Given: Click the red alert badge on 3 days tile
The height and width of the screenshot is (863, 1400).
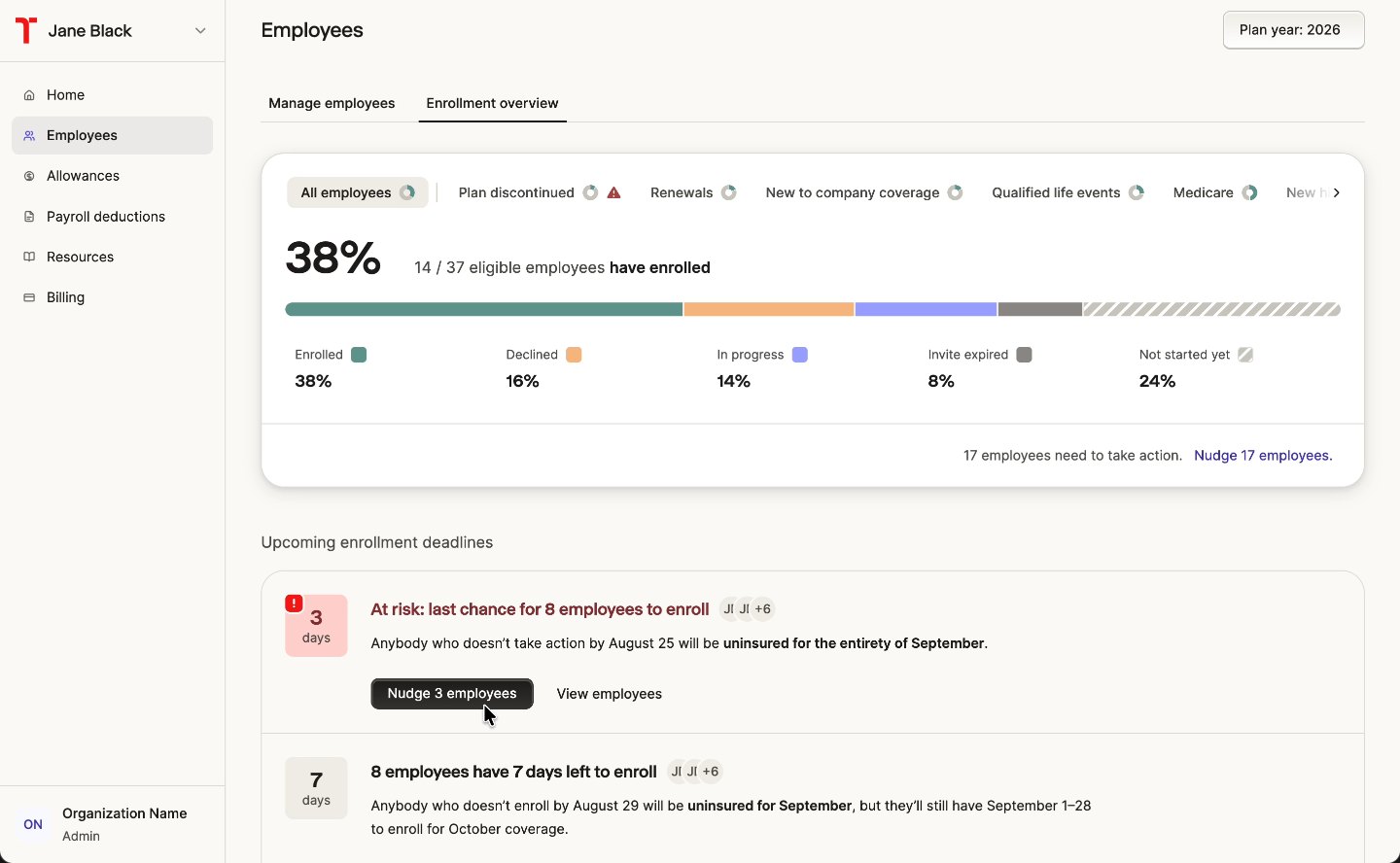Looking at the screenshot, I should [294, 604].
